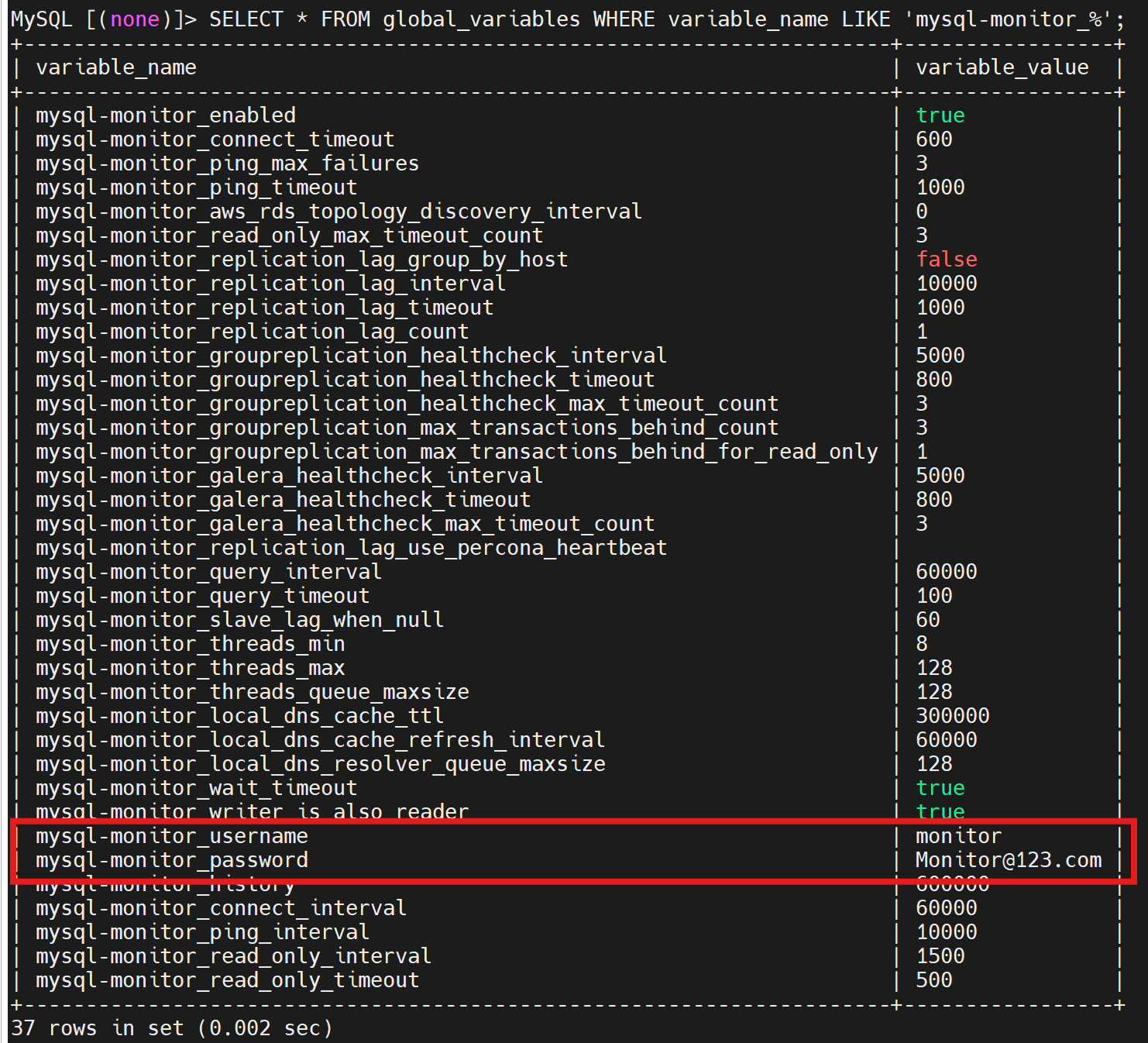
Task: Click value 1500 for read_only_interval
Action: pos(940,957)
